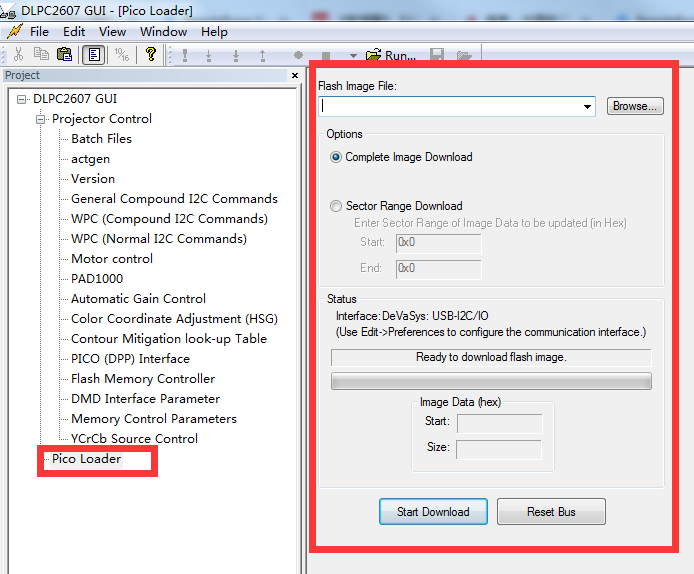Select General Compound I2C Commands tree item
Image resolution: width=694 pixels, height=574 pixels.
pos(174,199)
